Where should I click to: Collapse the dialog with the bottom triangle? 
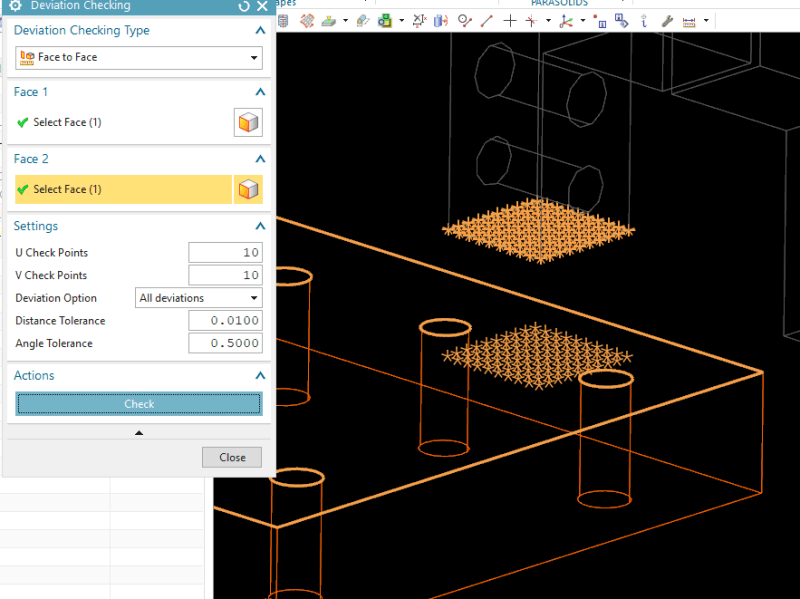[139, 433]
